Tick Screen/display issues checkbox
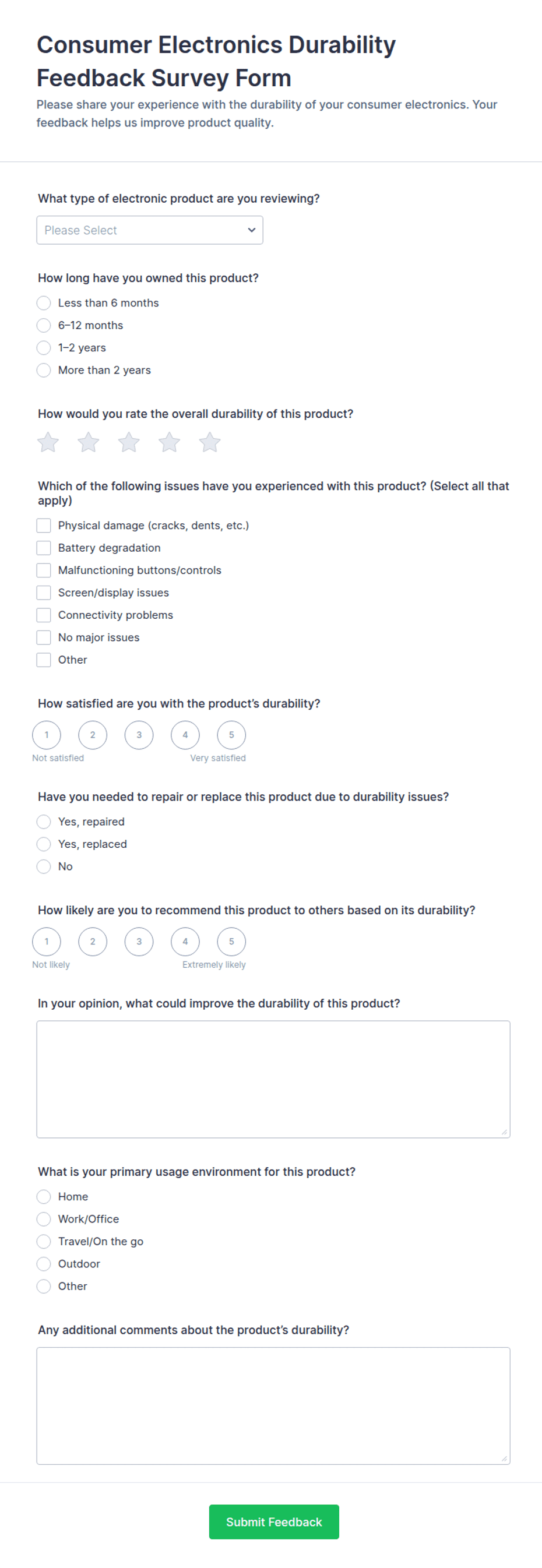 tap(44, 592)
